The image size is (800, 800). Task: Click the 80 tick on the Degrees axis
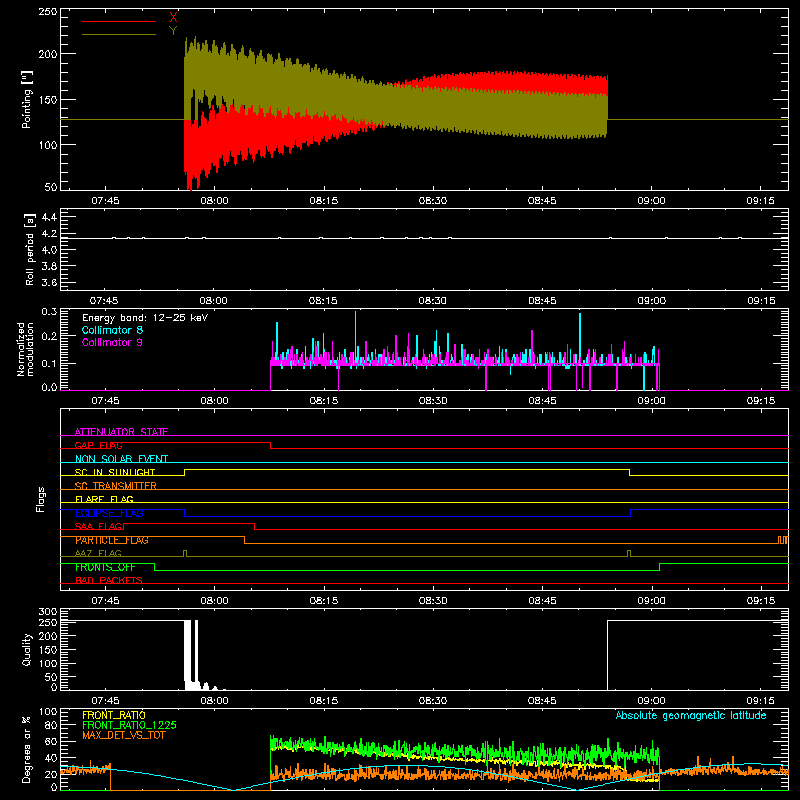51,725
